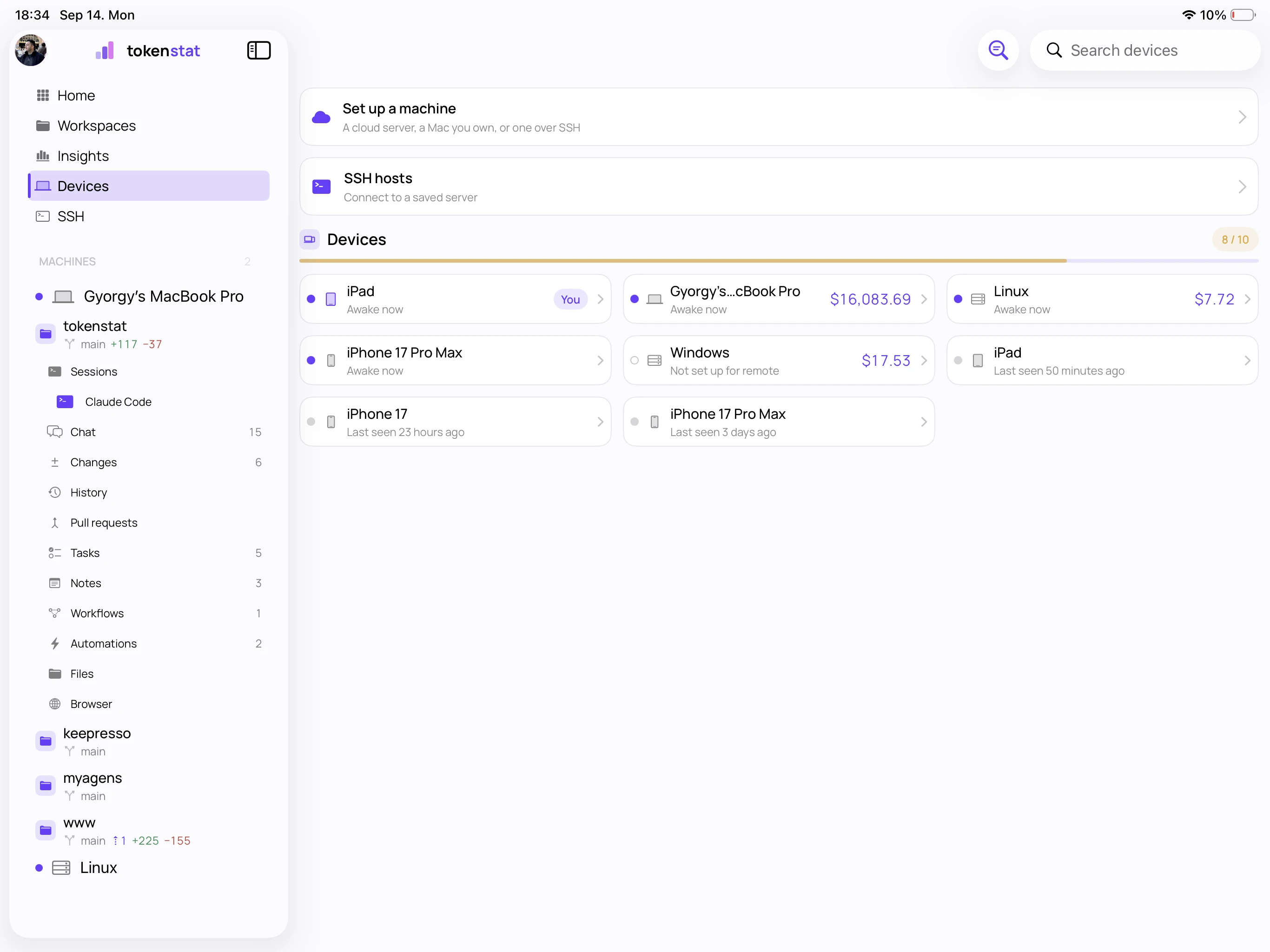Screen dimensions: 1270x952
Task: Click the devices usage progress bar
Action: [x=779, y=261]
